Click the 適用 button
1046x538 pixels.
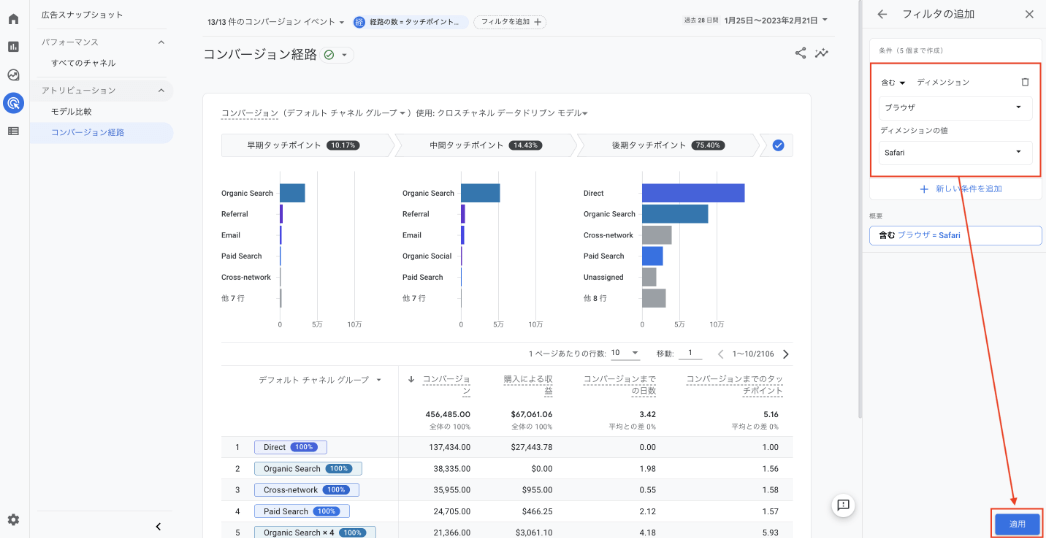pyautogui.click(x=1017, y=524)
